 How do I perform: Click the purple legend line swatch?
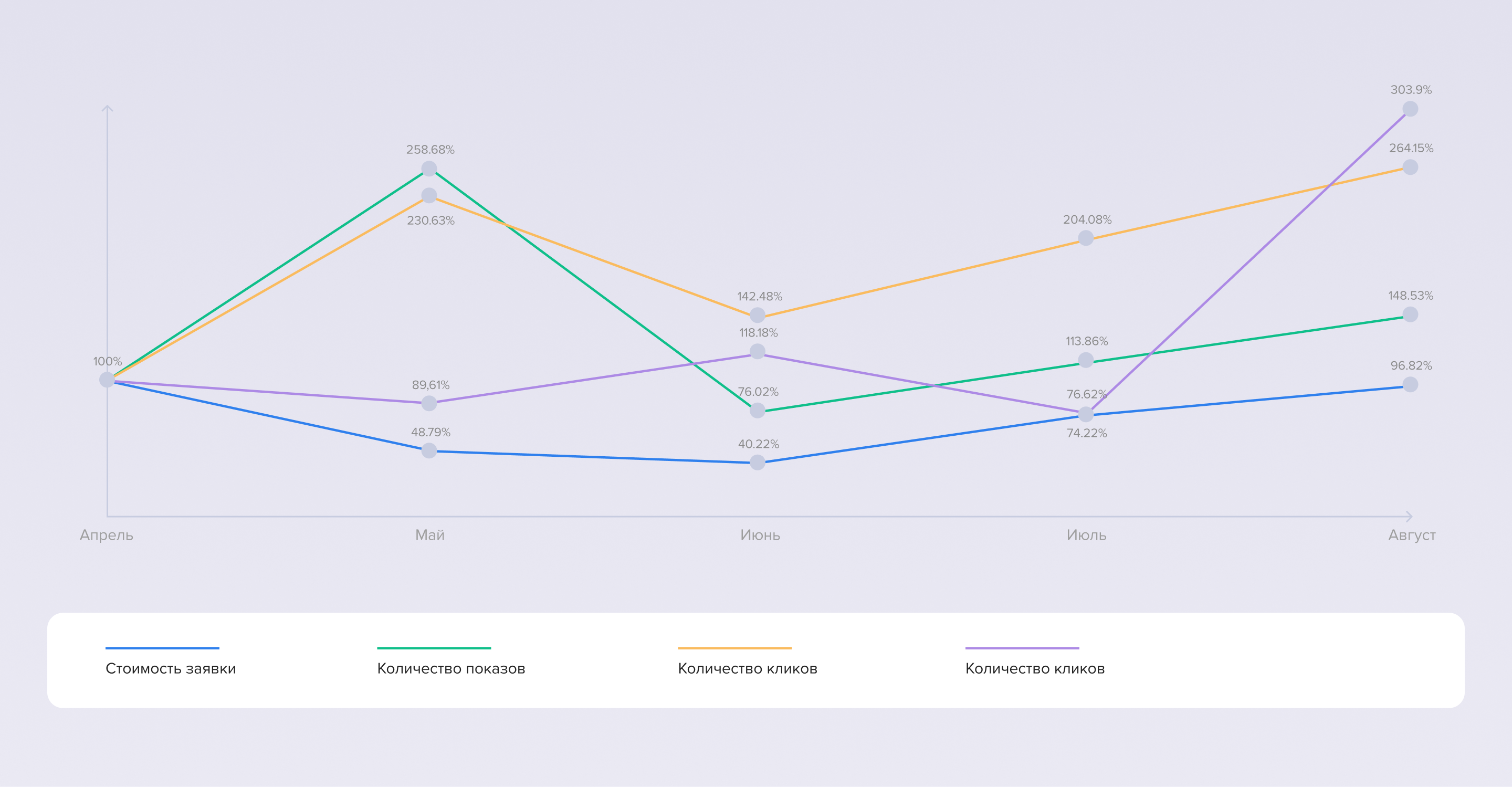[1022, 648]
